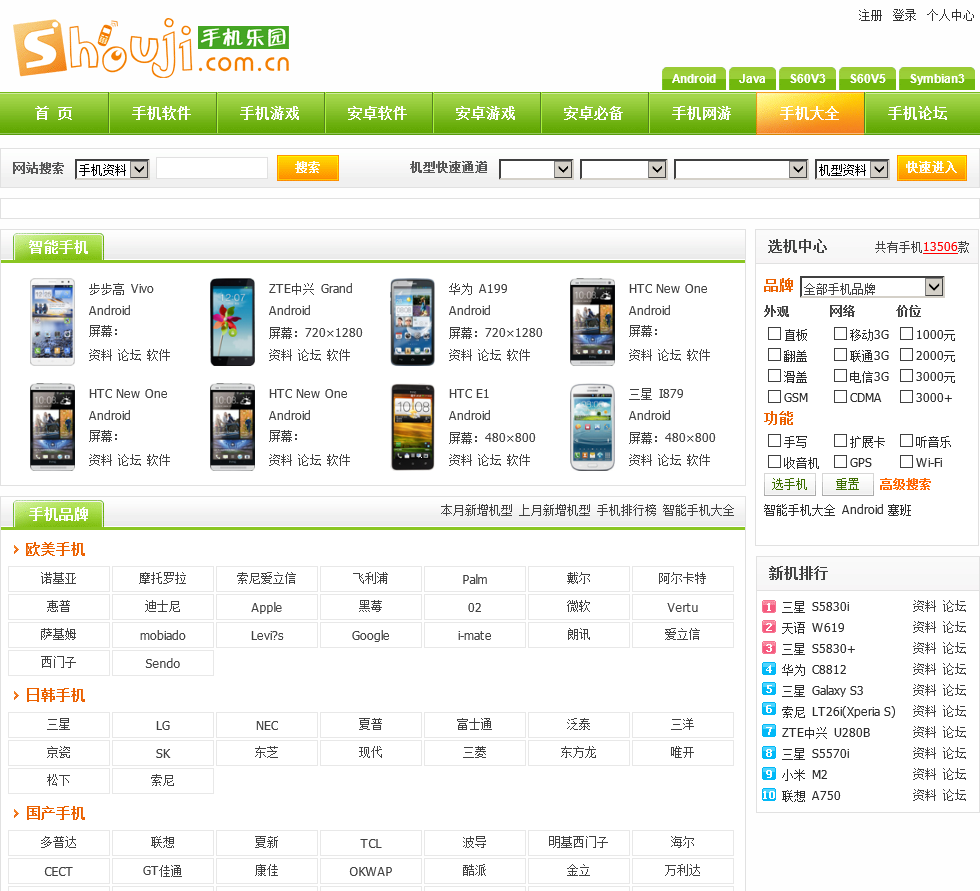Image resolution: width=980 pixels, height=891 pixels.
Task: Click rank 10 badge for 联想 A750
Action: 769,795
